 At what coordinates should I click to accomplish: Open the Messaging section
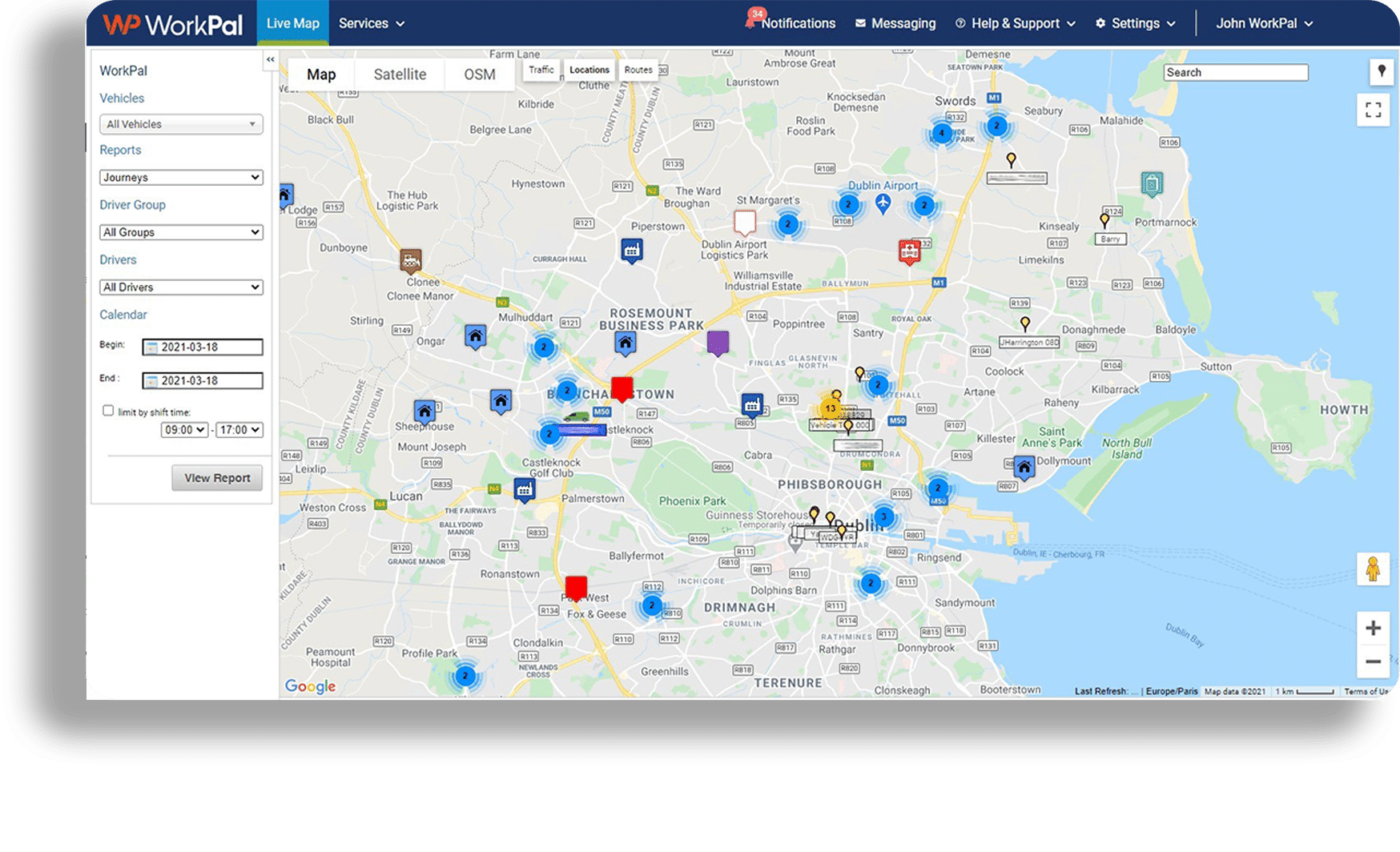click(x=895, y=23)
